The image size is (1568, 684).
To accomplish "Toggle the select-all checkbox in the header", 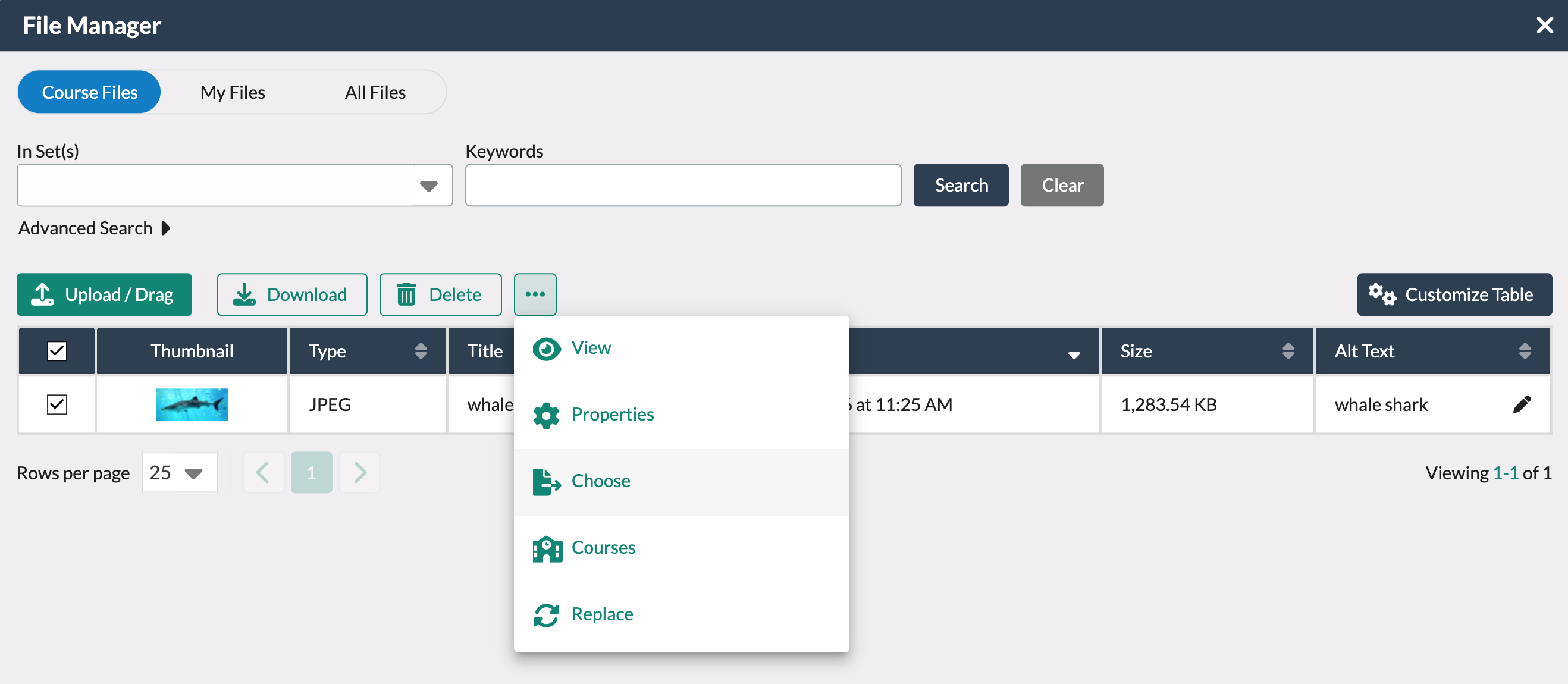I will tap(57, 350).
